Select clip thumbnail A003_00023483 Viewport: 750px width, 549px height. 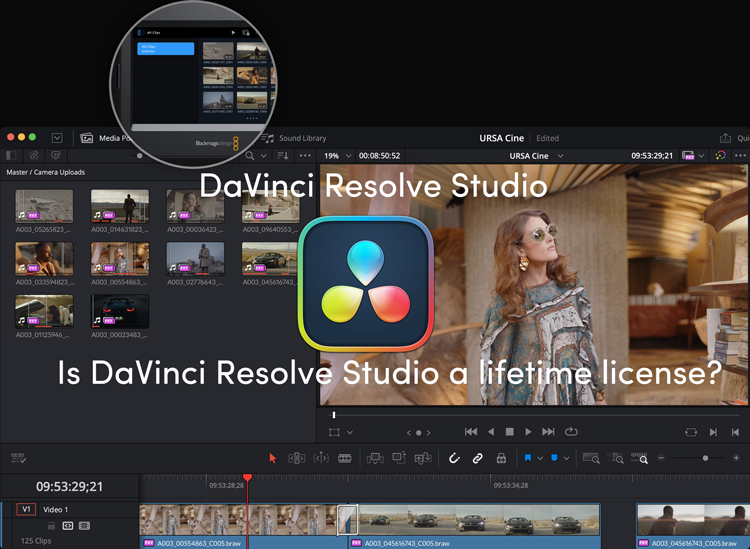click(x=120, y=311)
